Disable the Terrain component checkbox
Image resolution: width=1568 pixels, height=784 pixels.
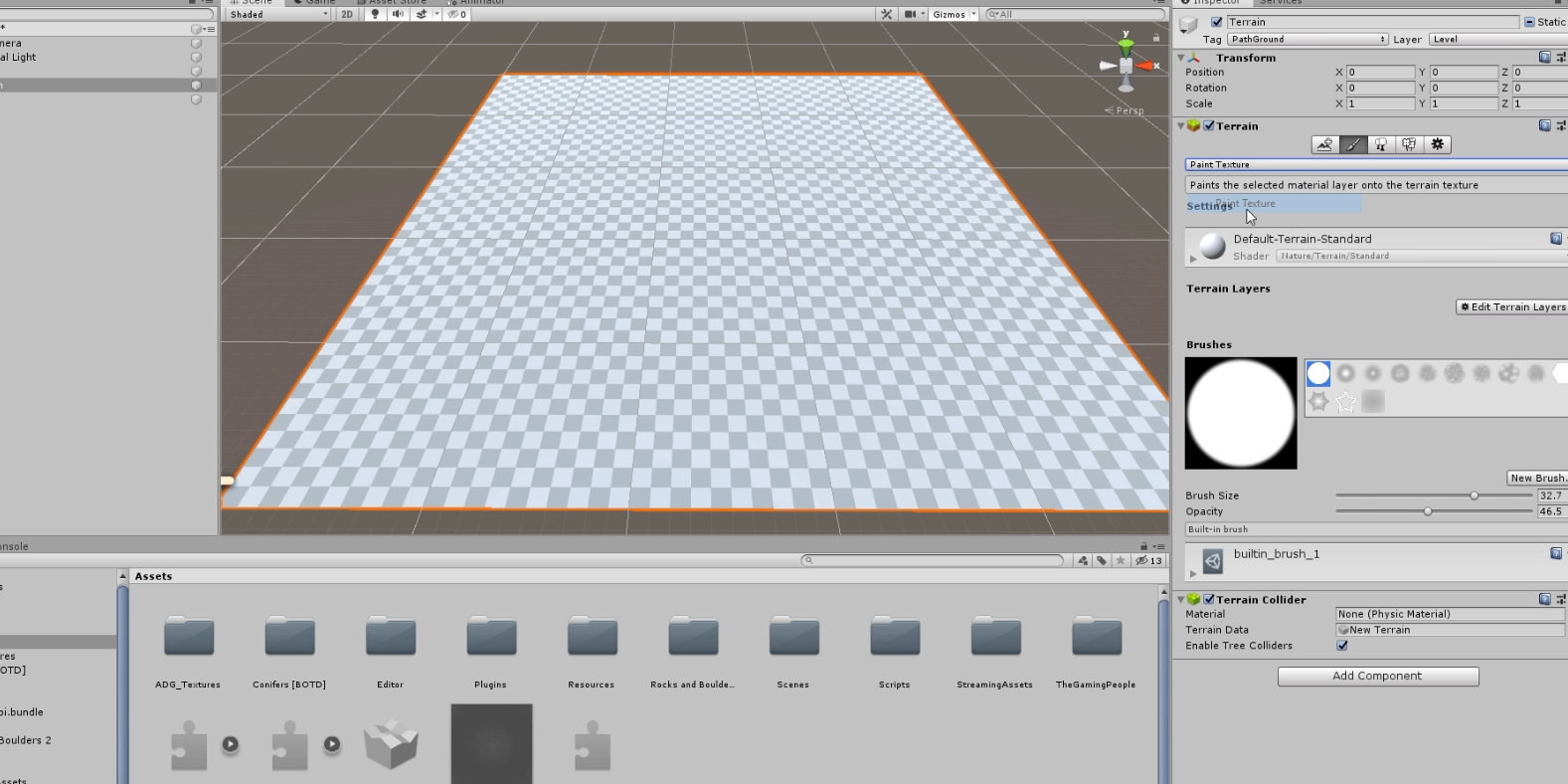point(1209,126)
